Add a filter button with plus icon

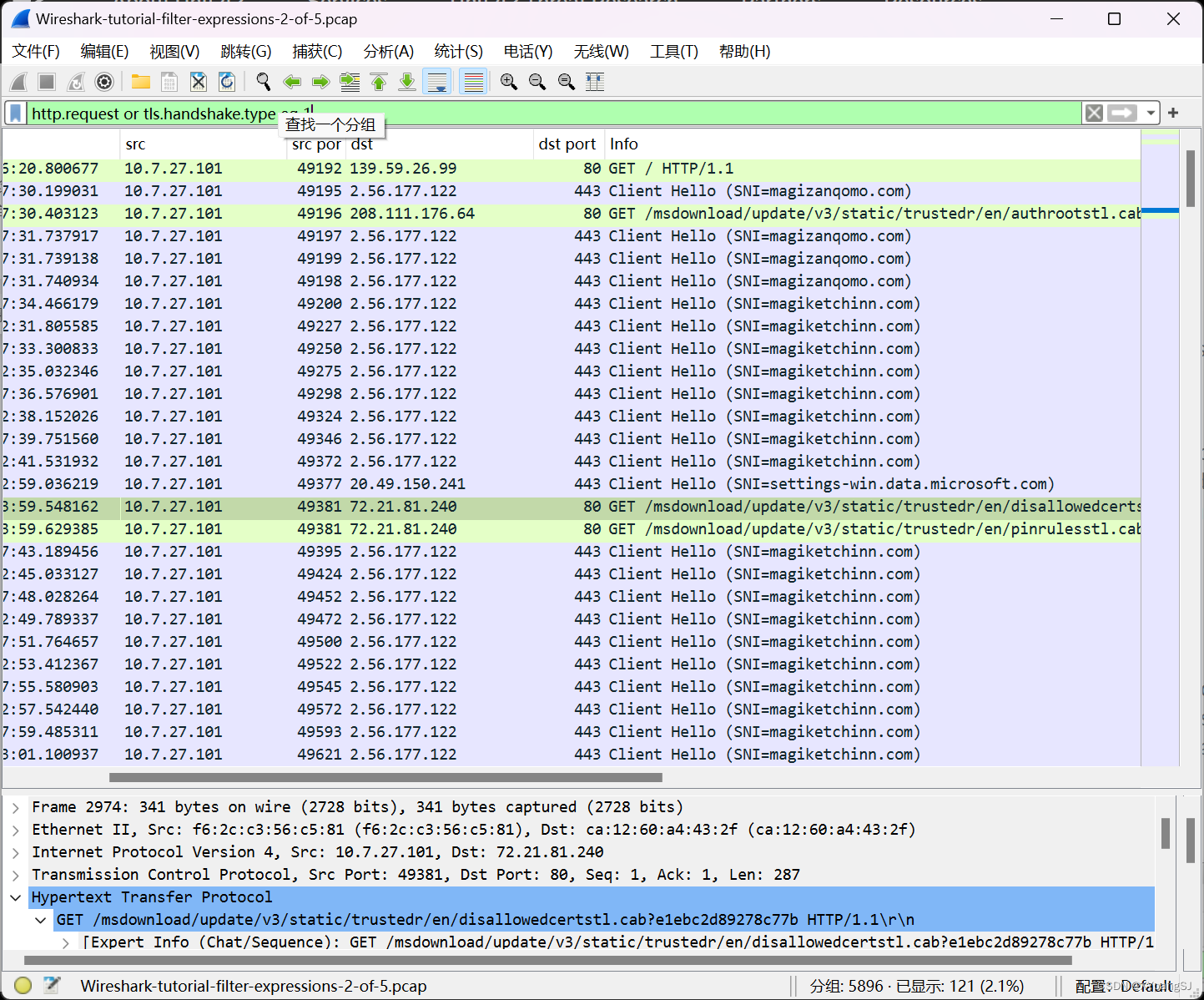tap(1173, 113)
